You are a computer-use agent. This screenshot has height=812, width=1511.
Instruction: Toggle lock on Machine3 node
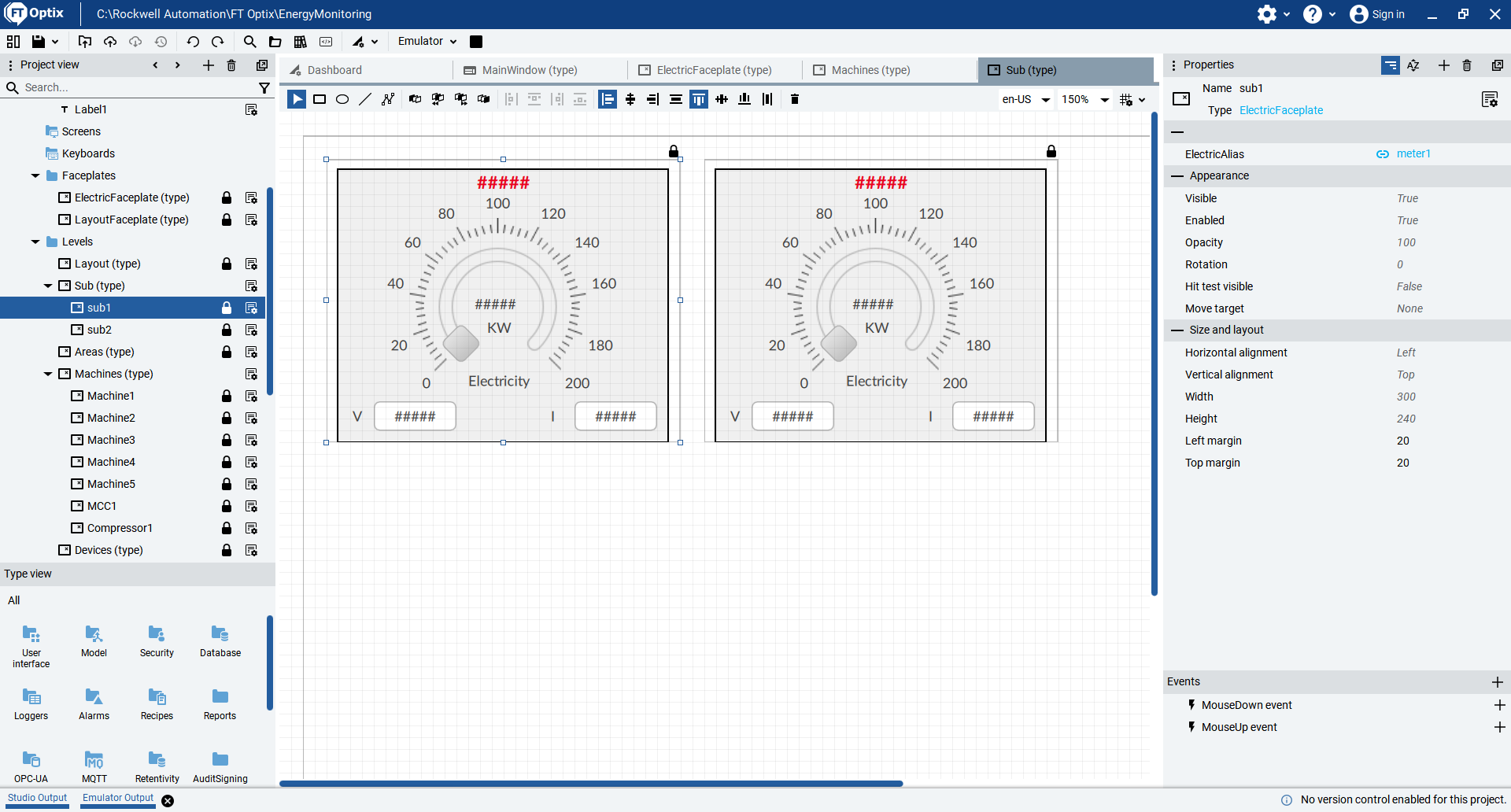[227, 440]
